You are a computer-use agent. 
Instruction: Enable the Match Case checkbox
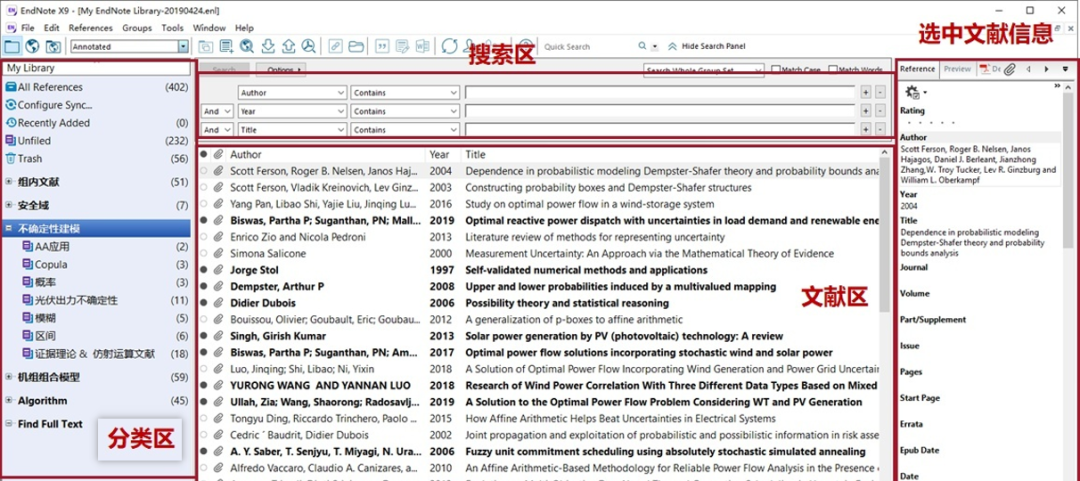776,70
